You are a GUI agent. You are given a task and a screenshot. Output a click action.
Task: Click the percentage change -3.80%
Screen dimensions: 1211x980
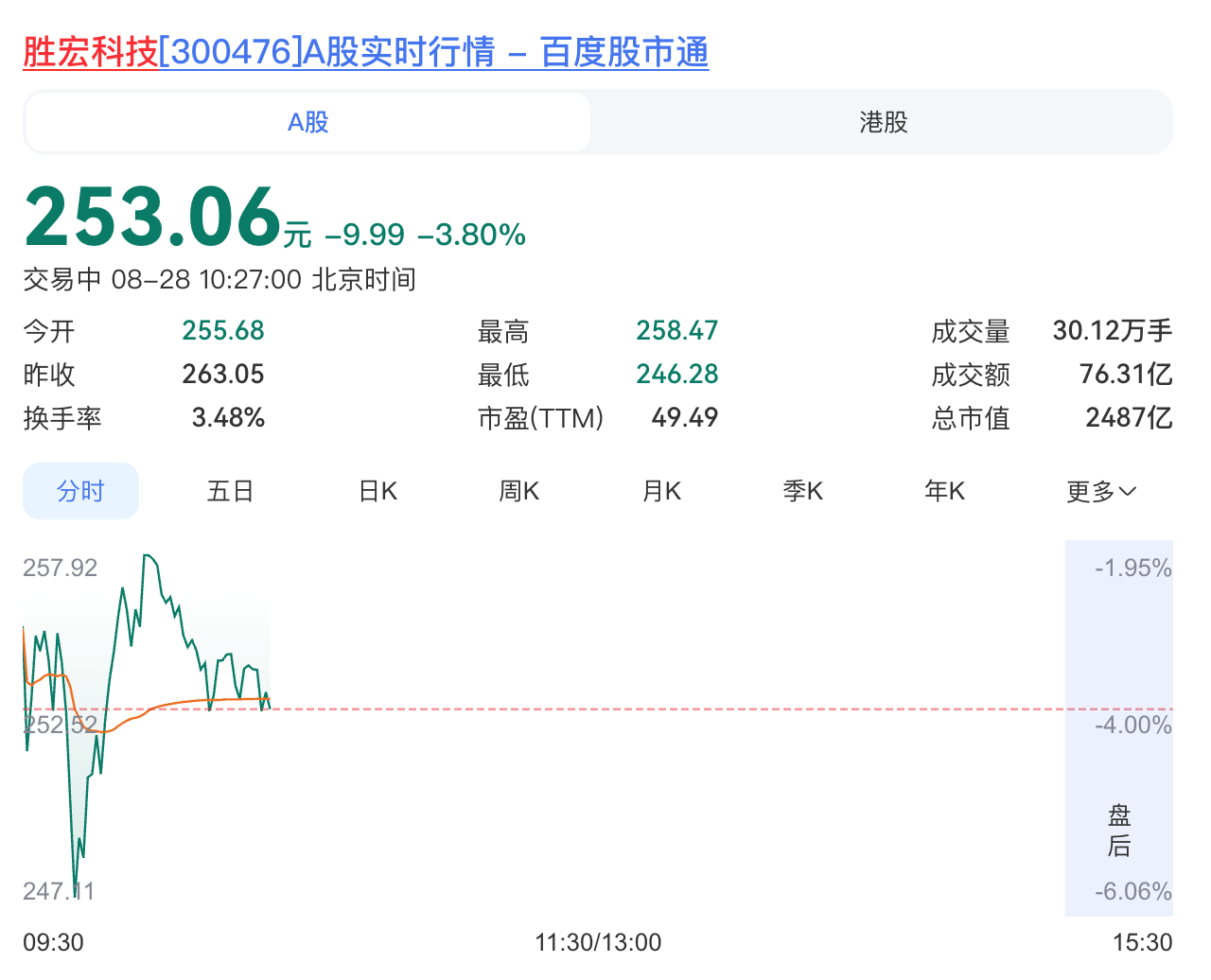coord(472,235)
